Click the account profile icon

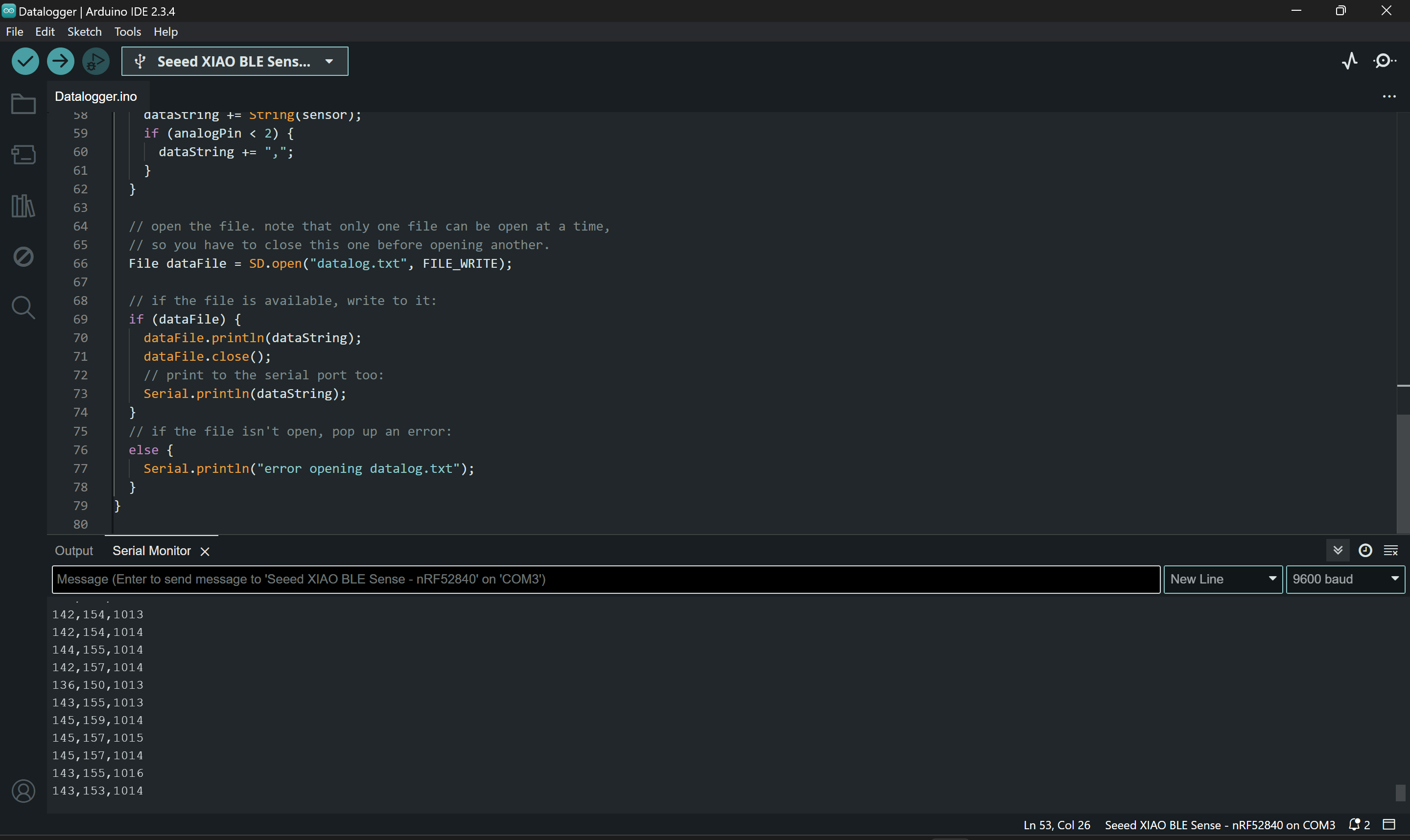[x=23, y=791]
